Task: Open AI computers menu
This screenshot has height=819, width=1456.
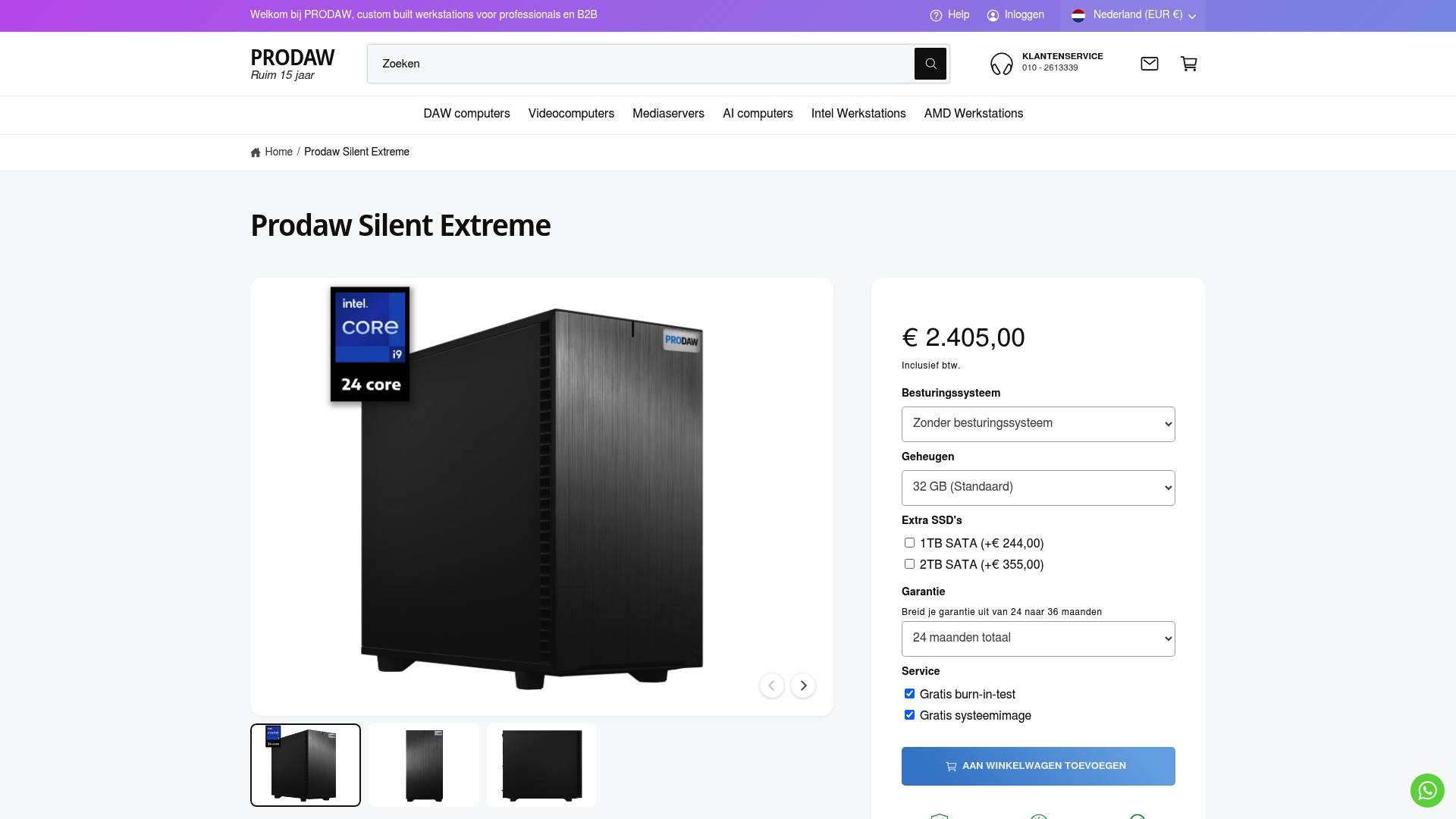Action: 758,114
